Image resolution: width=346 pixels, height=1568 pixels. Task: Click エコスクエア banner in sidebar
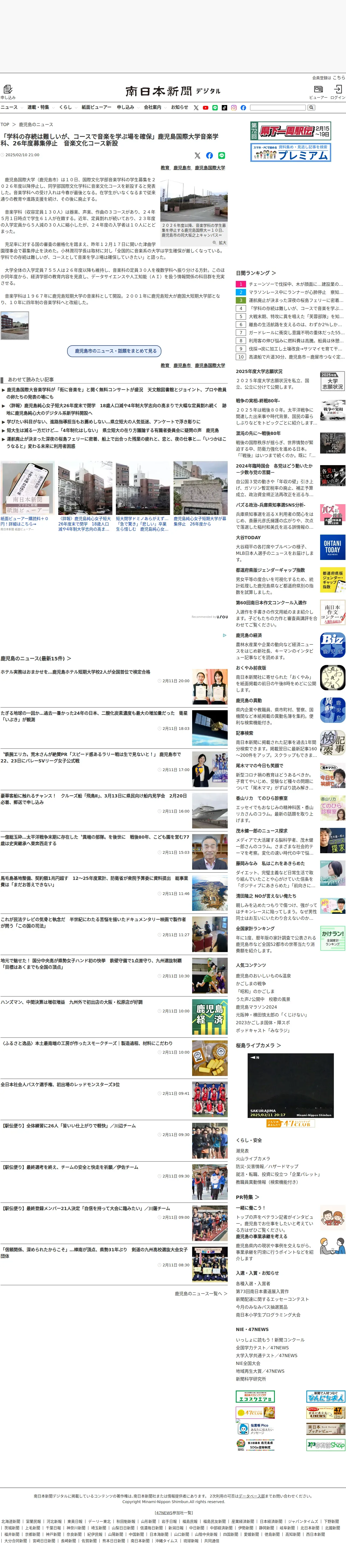coord(255,1396)
